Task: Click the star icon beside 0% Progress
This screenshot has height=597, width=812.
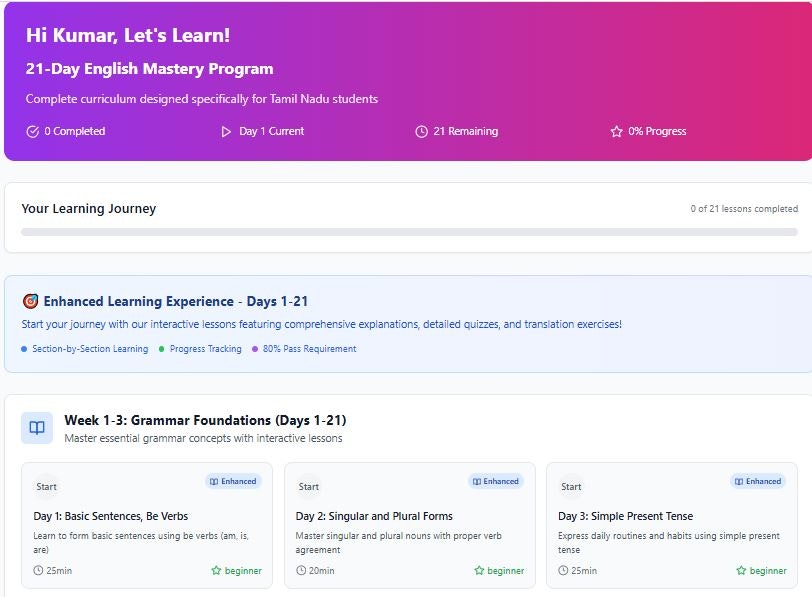Action: pos(618,131)
